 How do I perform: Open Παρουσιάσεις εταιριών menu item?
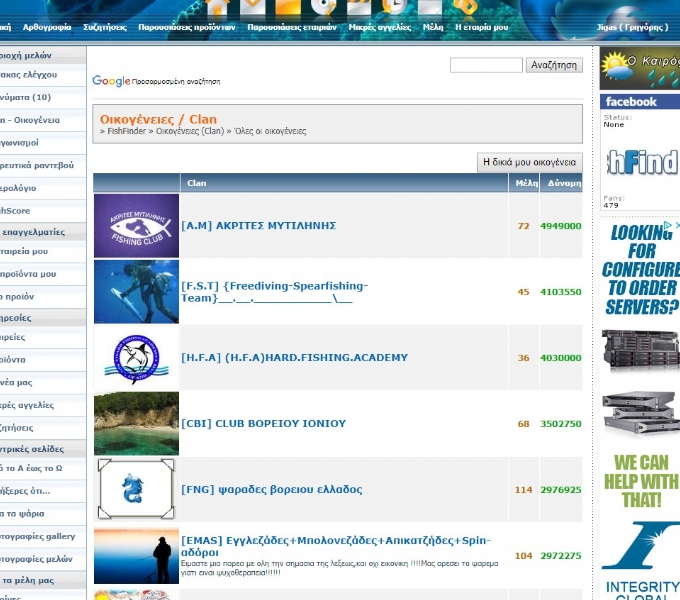[x=292, y=27]
